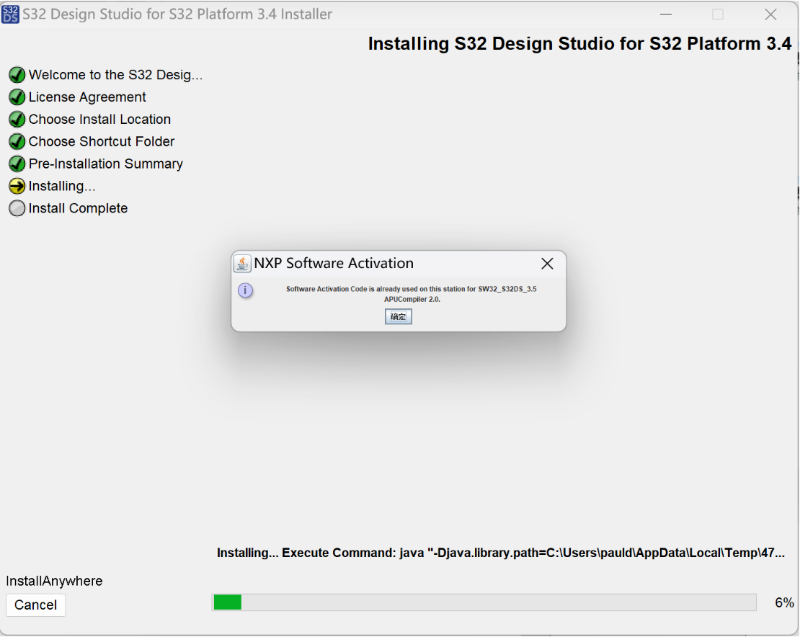Click 'Software Activation Code is already used' message
This screenshot has height=637, width=800.
tap(411, 294)
